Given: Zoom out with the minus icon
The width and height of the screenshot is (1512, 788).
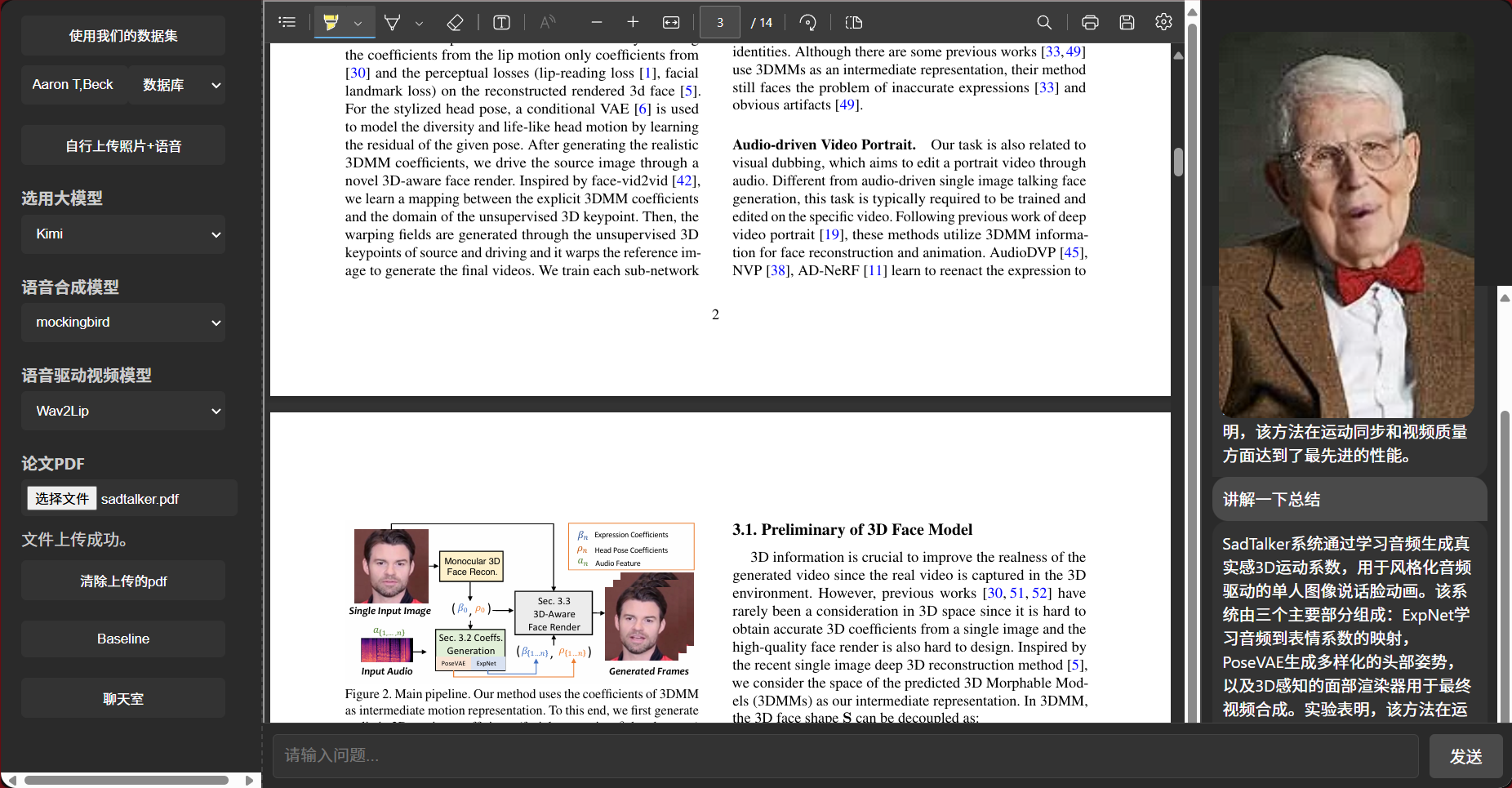Looking at the screenshot, I should pos(597,22).
